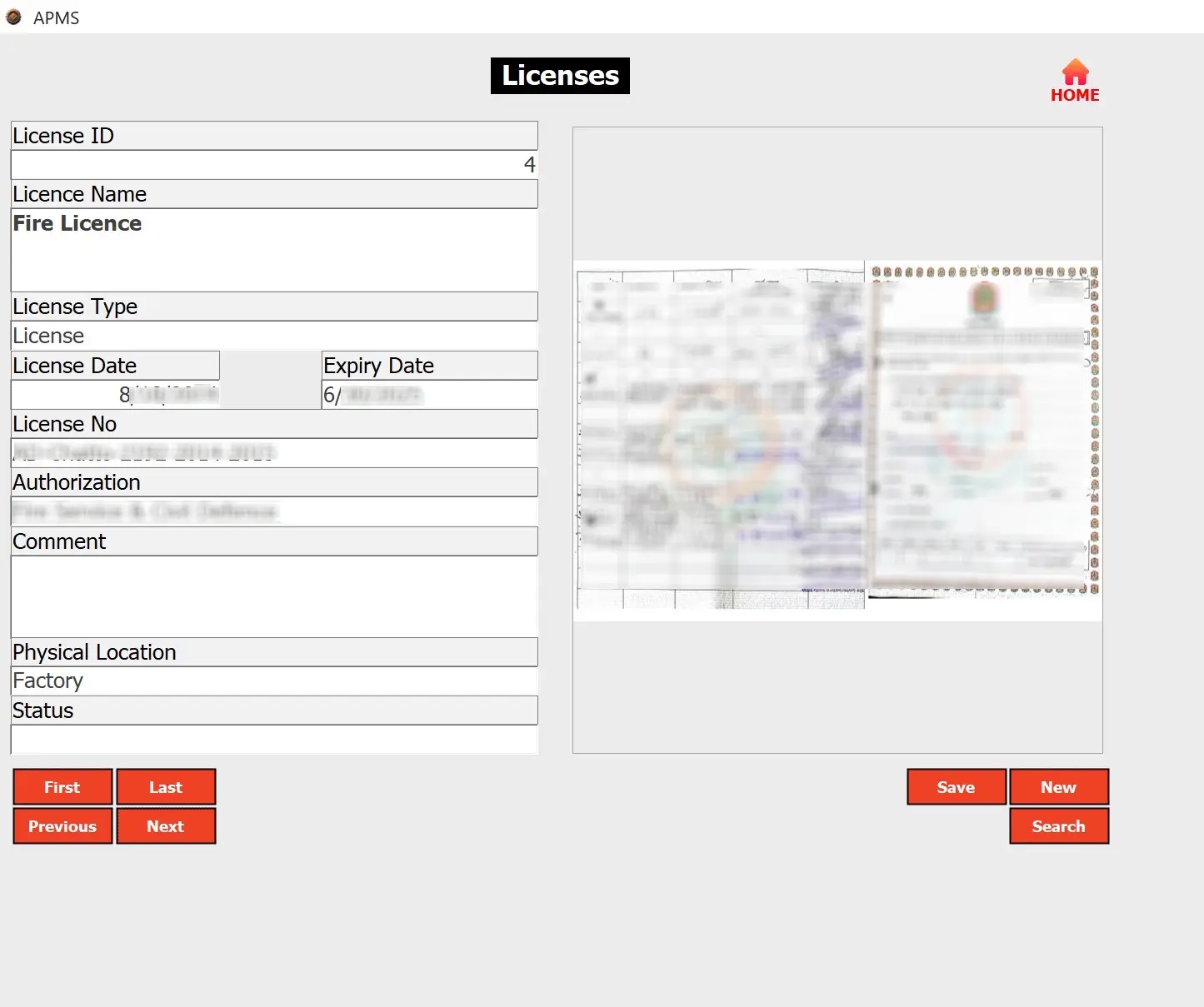Create a New license record
Image resolution: width=1204 pixels, height=1007 pixels.
[1058, 787]
